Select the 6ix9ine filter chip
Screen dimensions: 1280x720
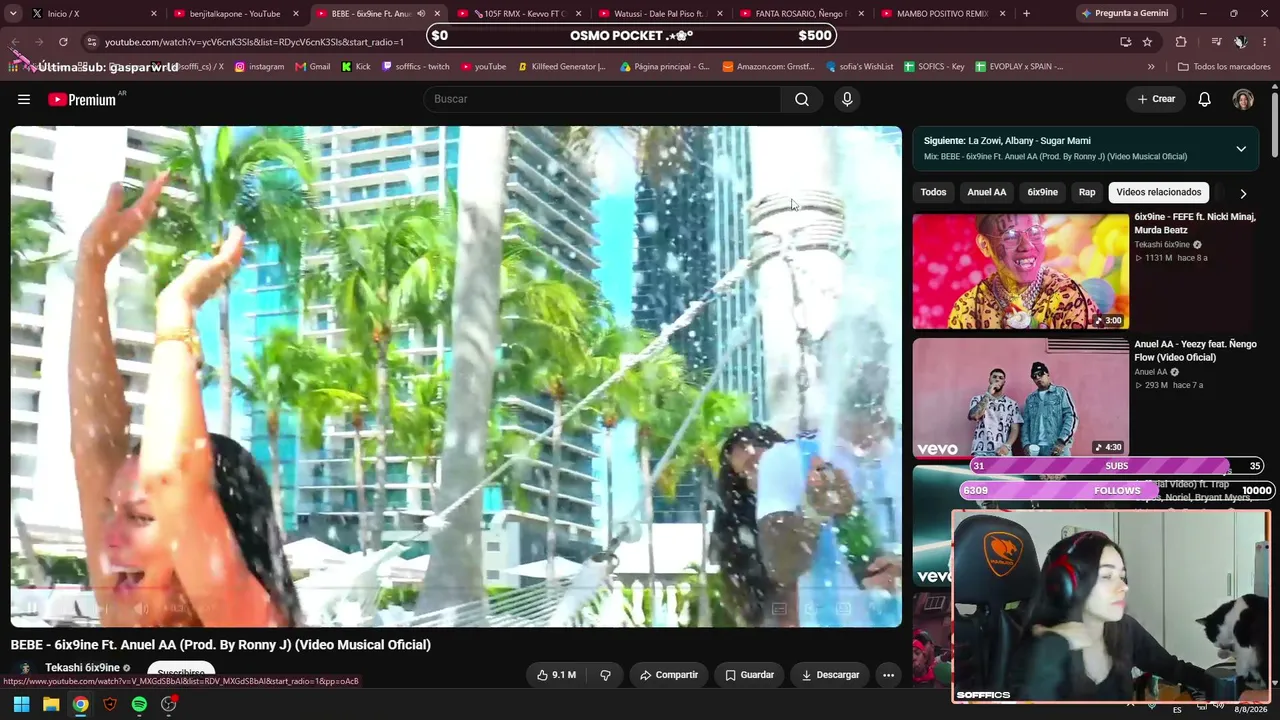point(1042,192)
